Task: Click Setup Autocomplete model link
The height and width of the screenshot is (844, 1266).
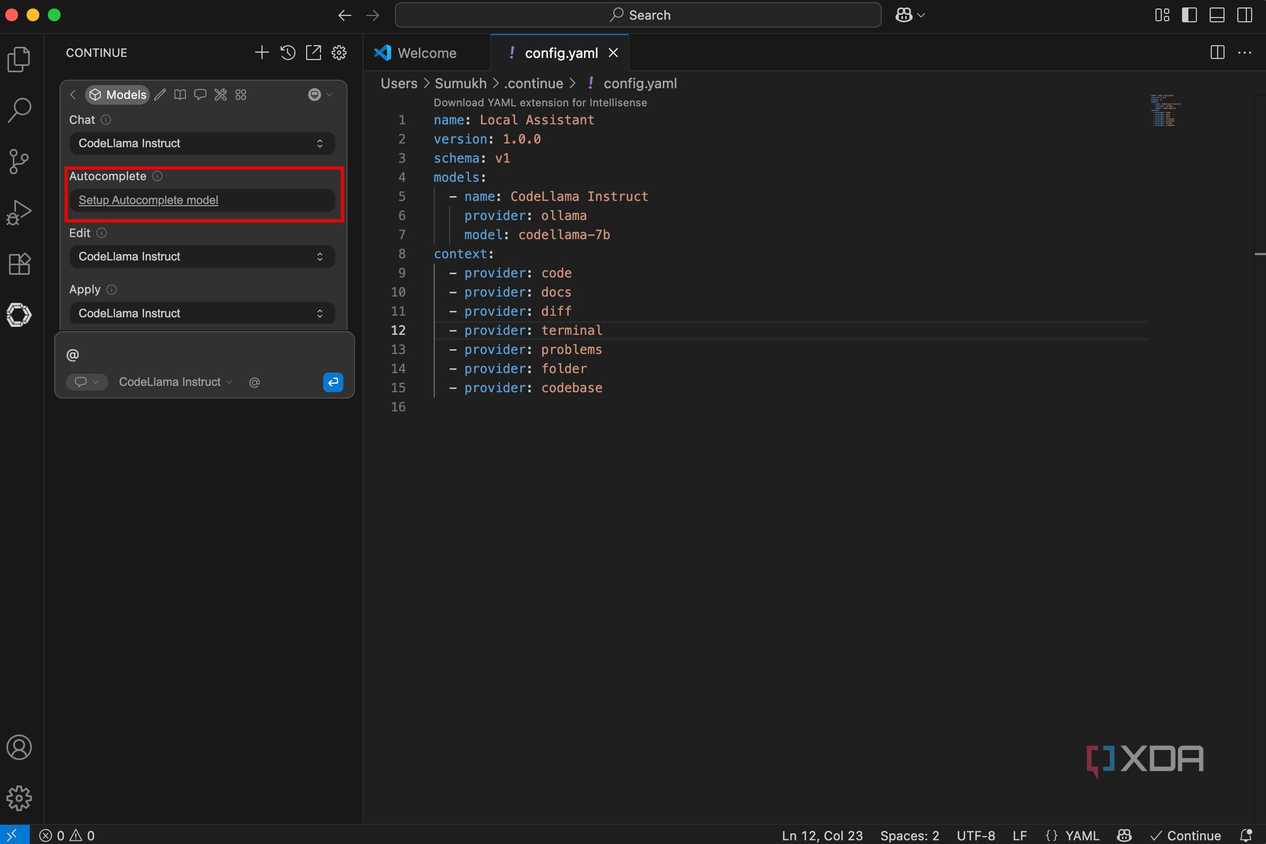Action: tap(148, 200)
